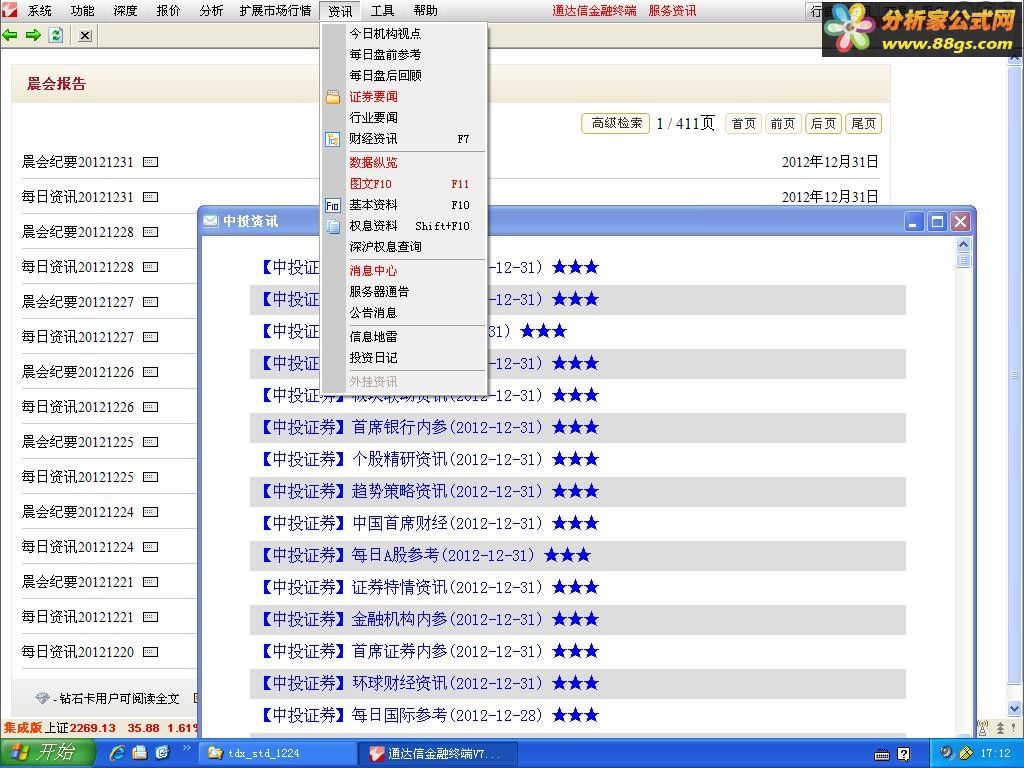This screenshot has height=768, width=1024.
Task: Choose 每日盘后回顾 menu entry
Action: (405, 75)
